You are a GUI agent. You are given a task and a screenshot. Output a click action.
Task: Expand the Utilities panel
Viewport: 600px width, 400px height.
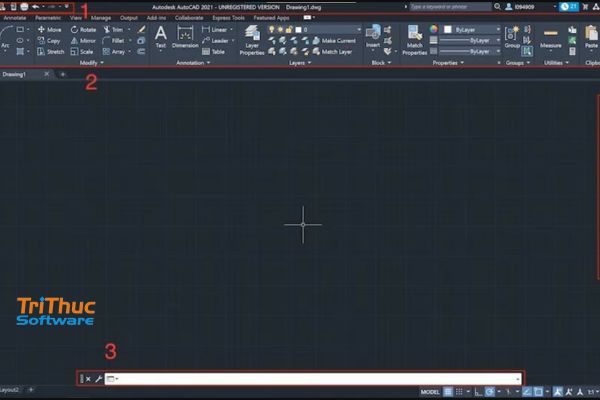pyautogui.click(x=556, y=62)
